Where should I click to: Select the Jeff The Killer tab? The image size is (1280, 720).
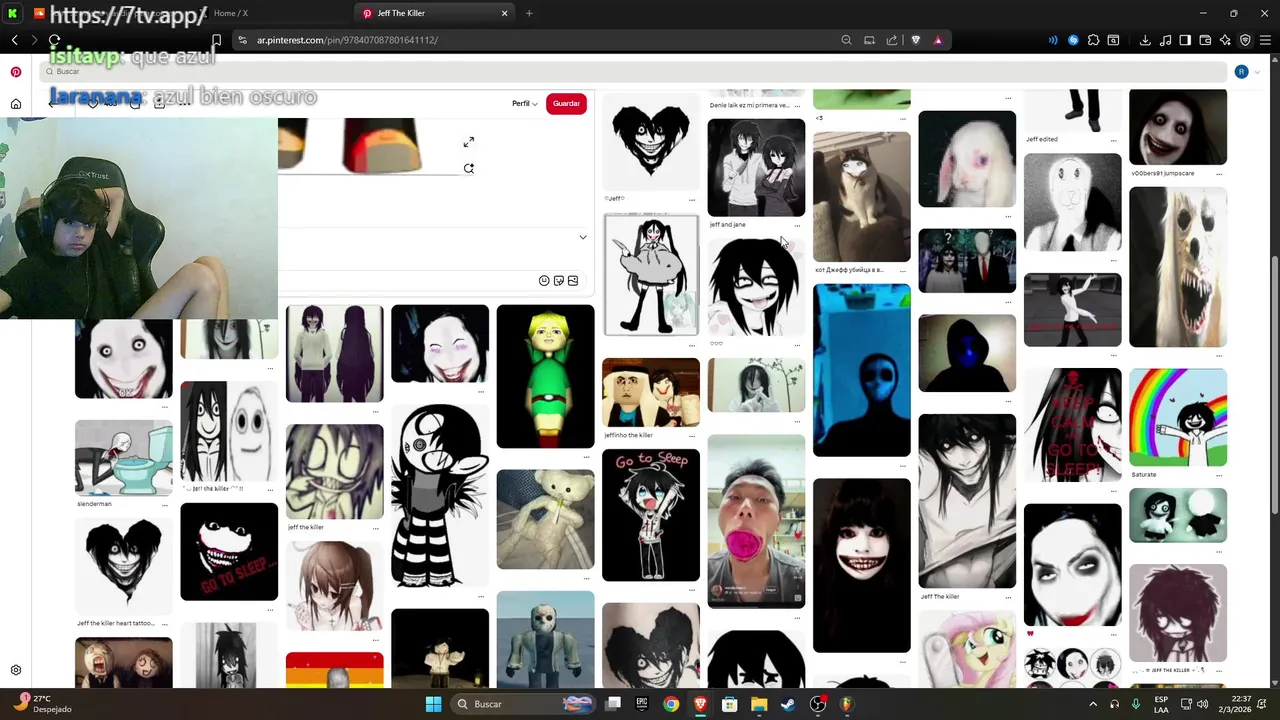pos(435,13)
